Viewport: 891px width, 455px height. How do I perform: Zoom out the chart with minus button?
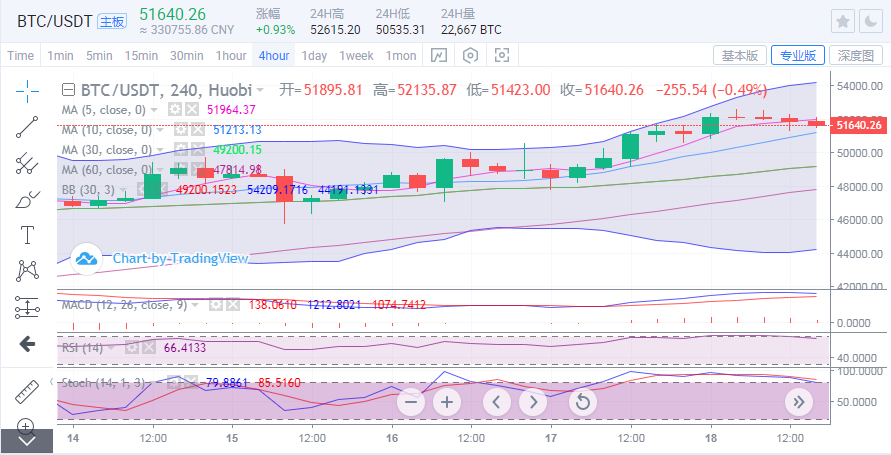(411, 403)
